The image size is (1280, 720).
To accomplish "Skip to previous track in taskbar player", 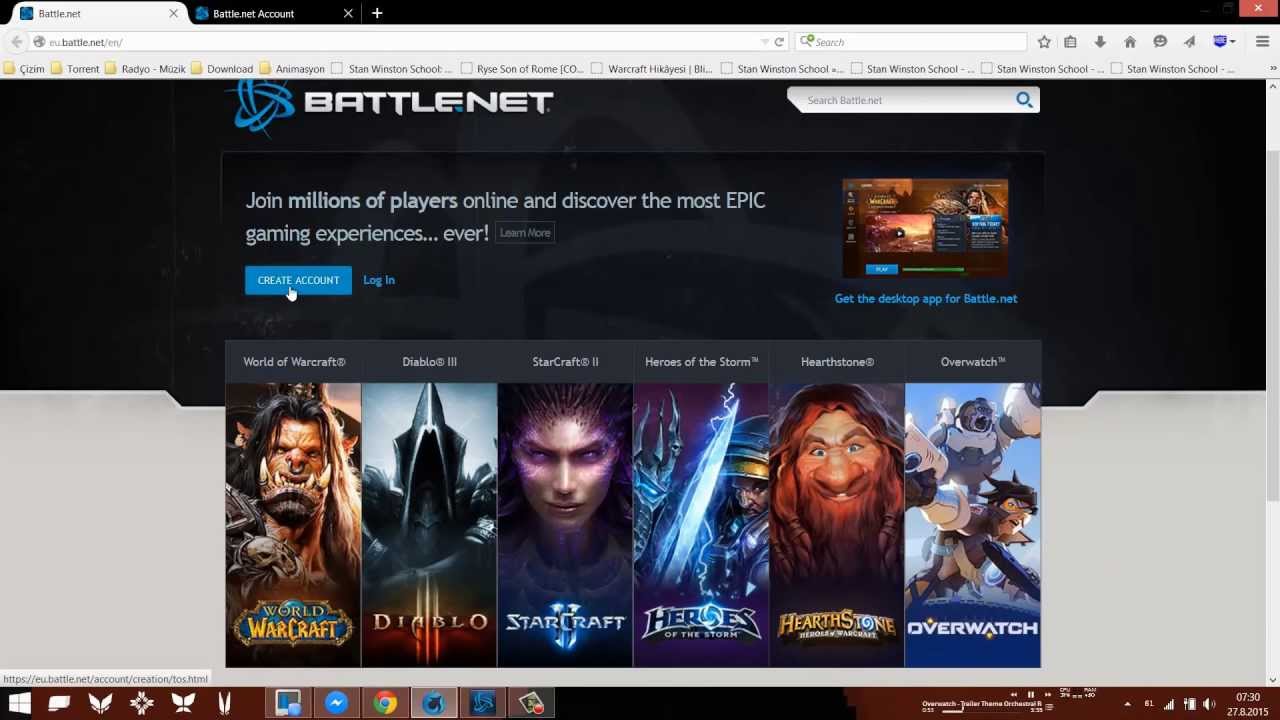I will tap(1014, 694).
